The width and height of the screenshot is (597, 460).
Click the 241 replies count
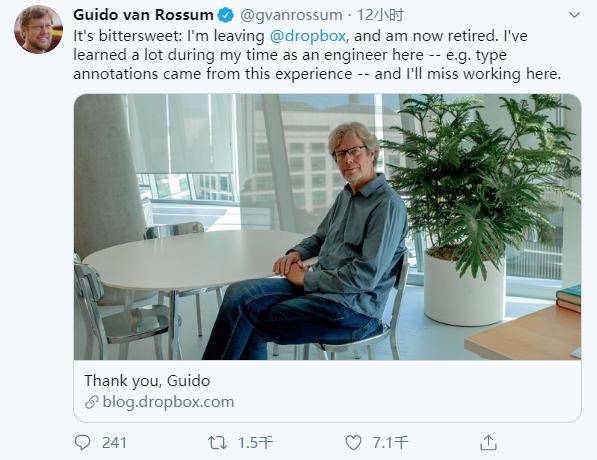(x=114, y=443)
